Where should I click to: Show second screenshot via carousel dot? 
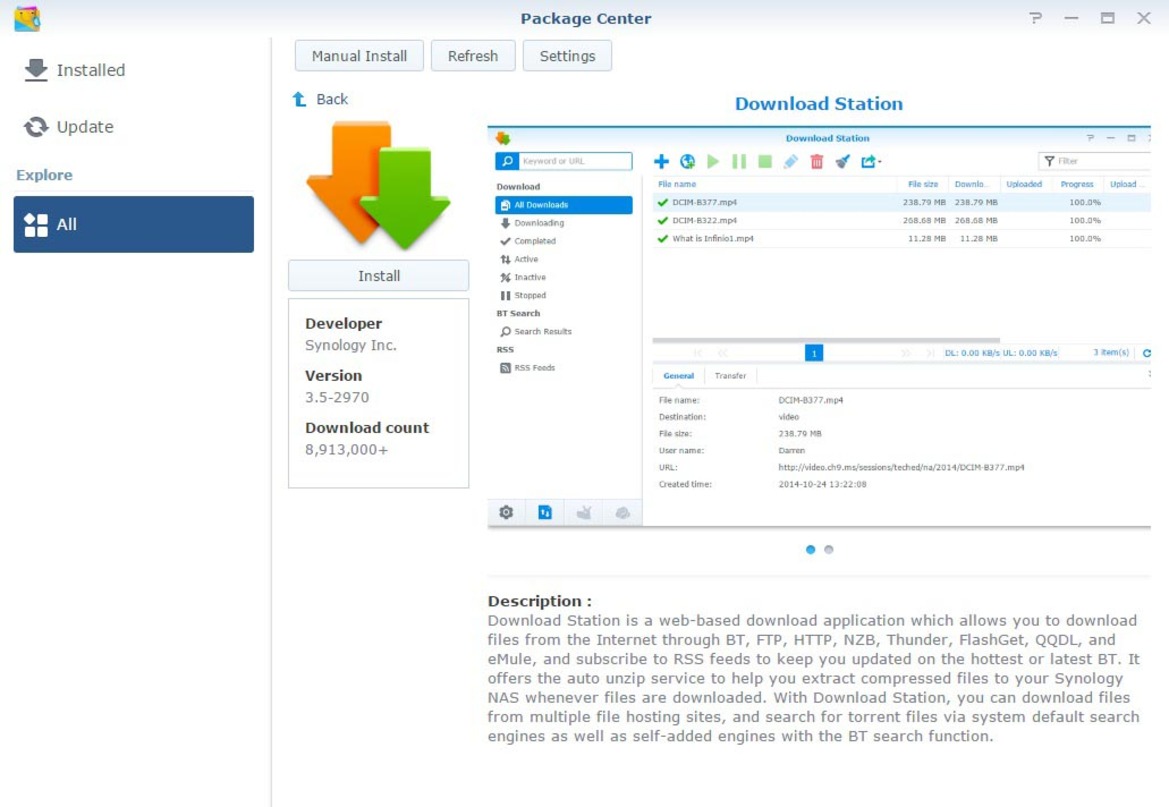pos(828,550)
